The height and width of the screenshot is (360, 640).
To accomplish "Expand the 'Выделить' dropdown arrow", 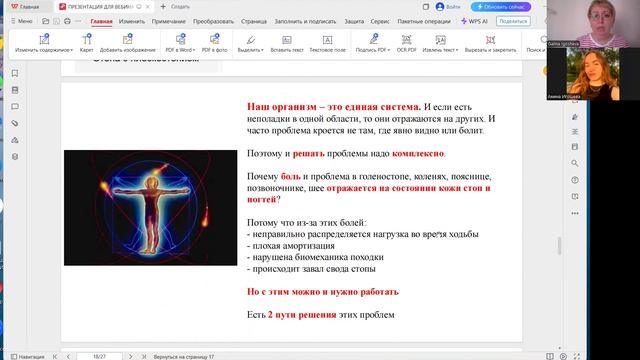I will [262, 50].
